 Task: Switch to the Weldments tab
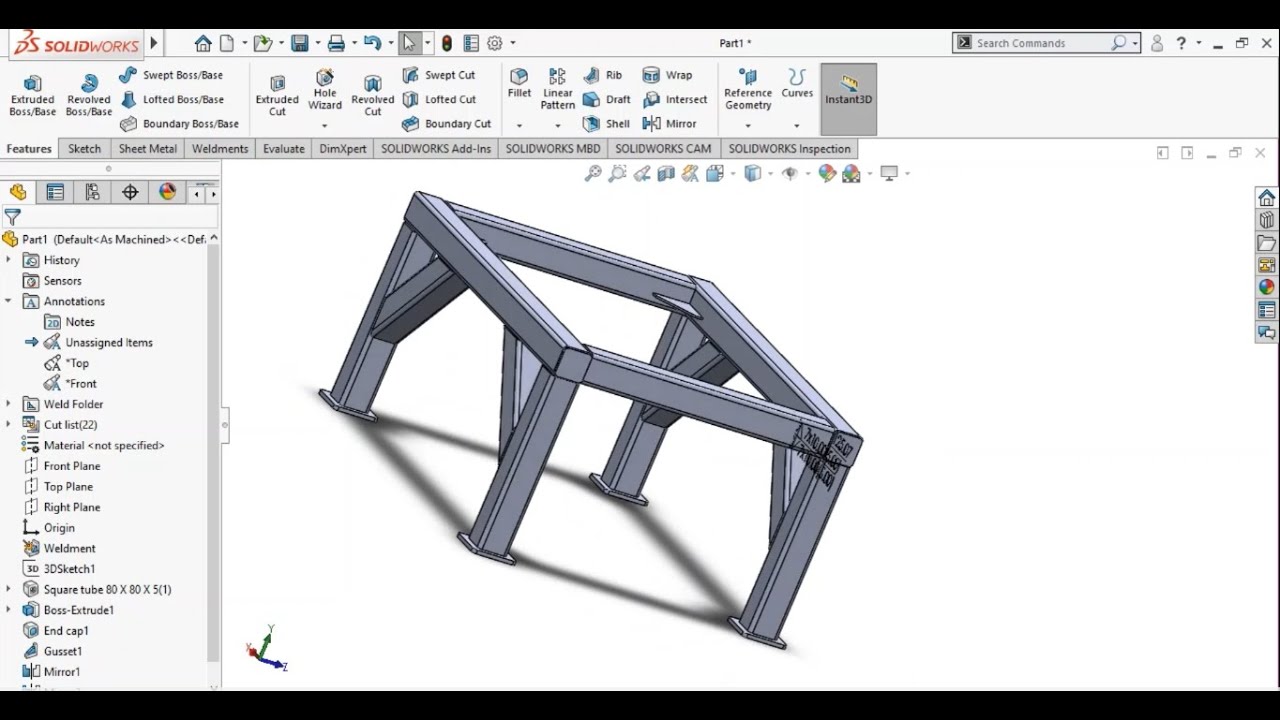(220, 149)
